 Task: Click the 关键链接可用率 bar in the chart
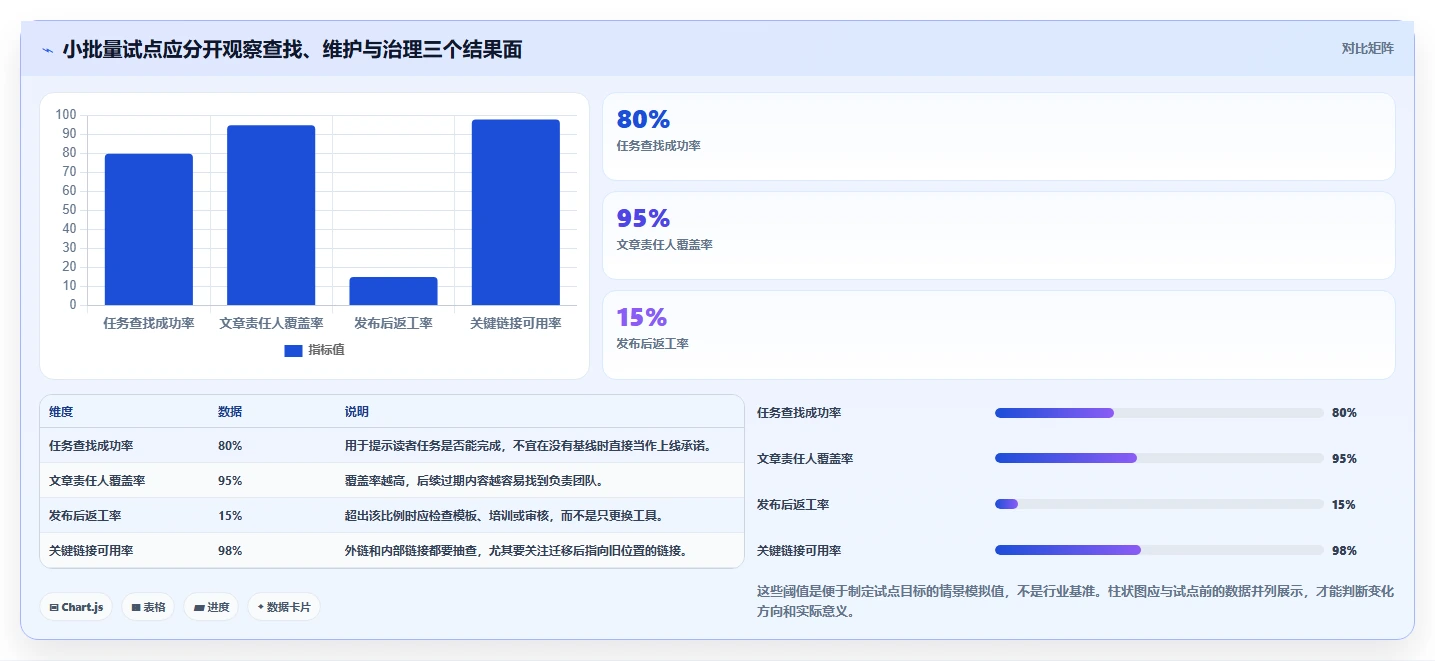click(516, 212)
